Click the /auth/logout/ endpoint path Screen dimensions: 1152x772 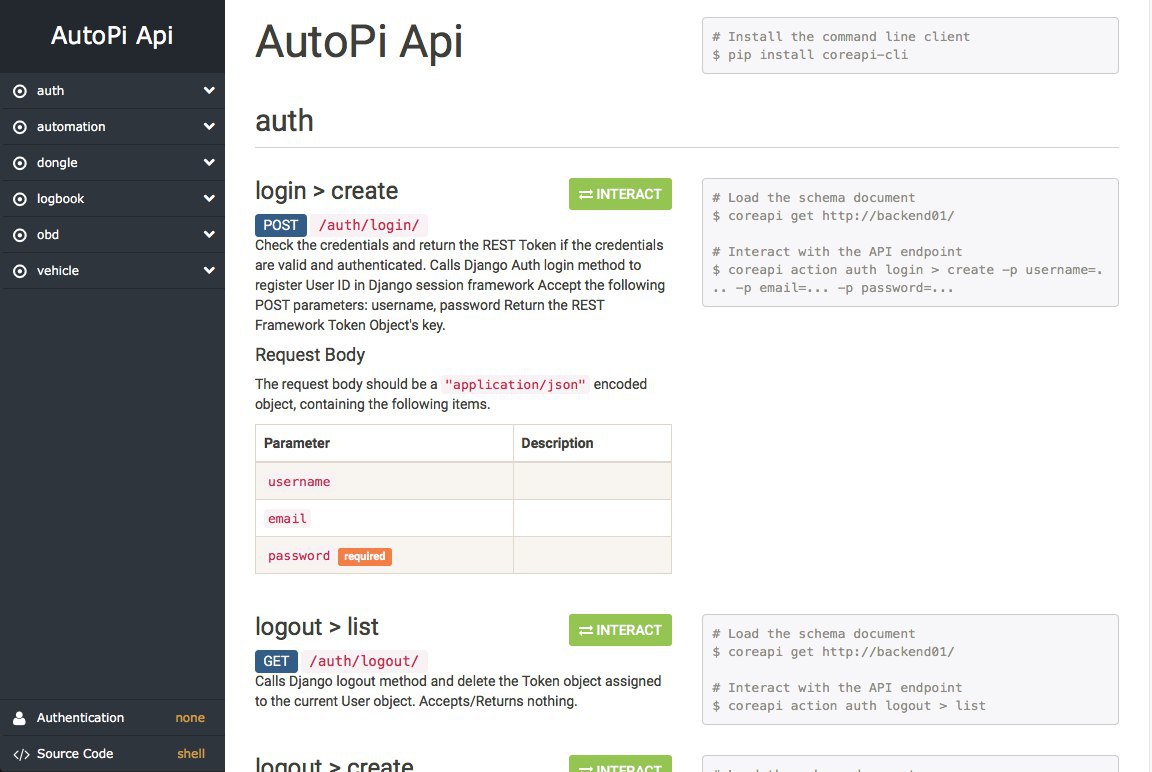364,661
